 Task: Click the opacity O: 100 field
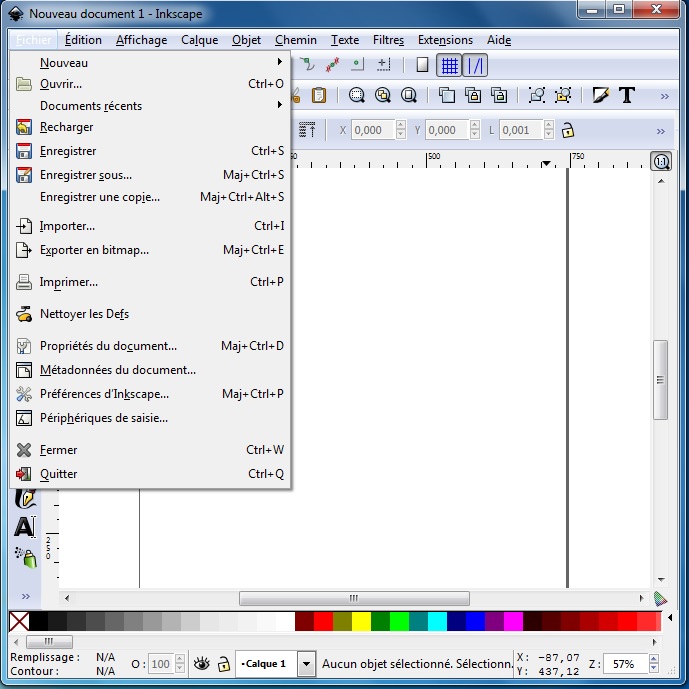tap(161, 664)
